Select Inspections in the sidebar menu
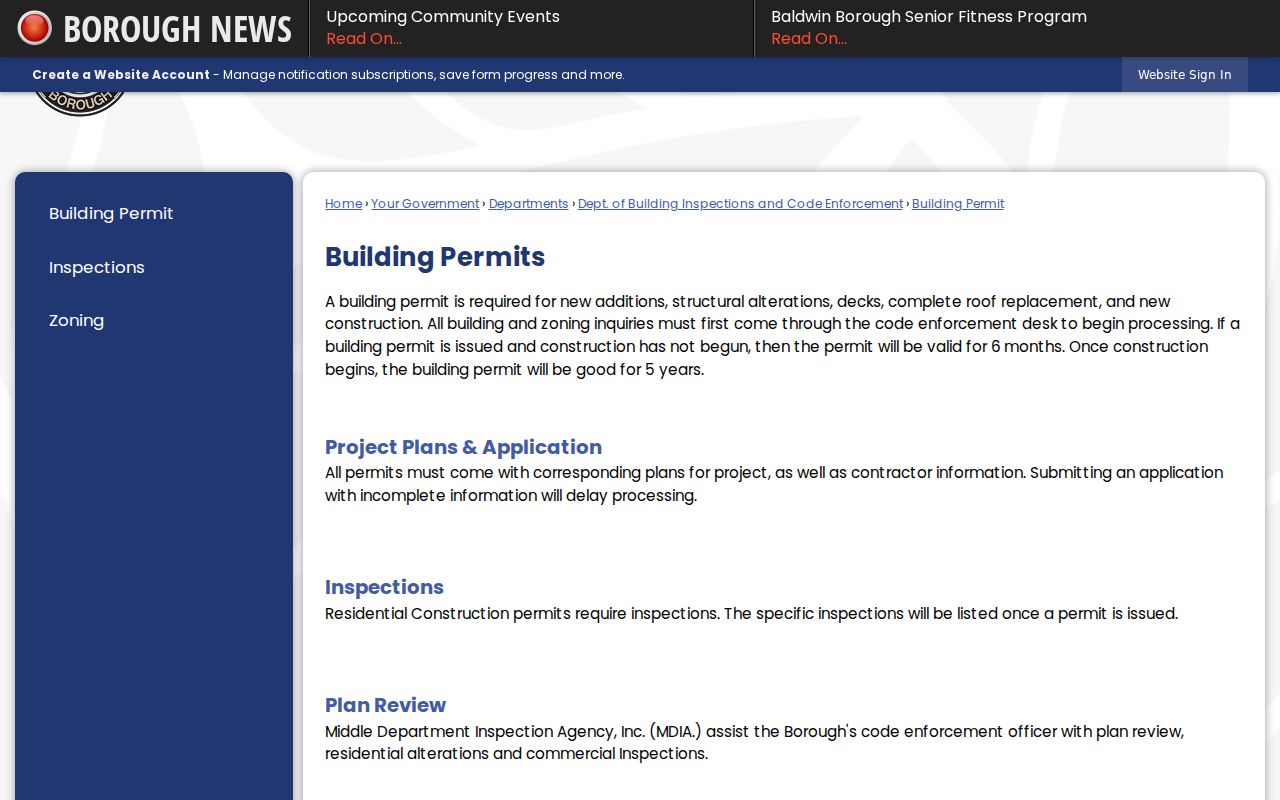The image size is (1280, 800). click(x=97, y=267)
